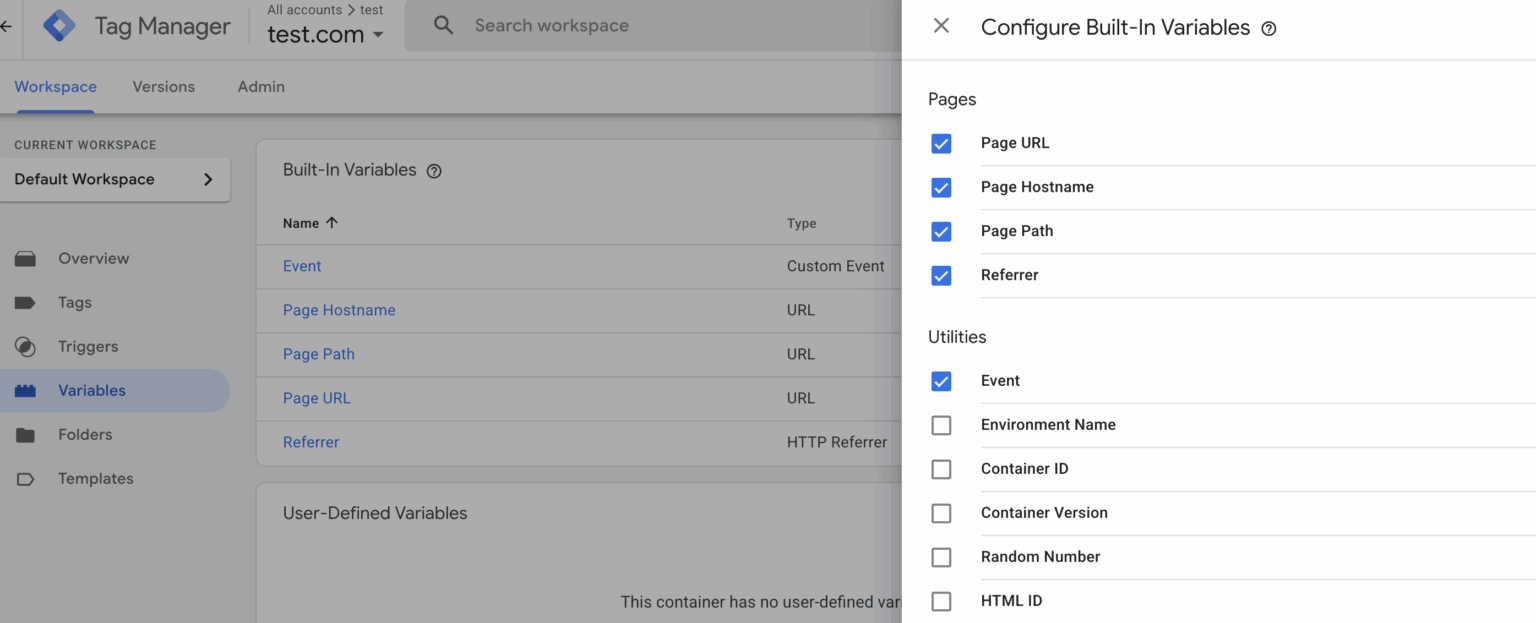Switch to the Versions tab
This screenshot has height=623, width=1536.
click(x=163, y=87)
